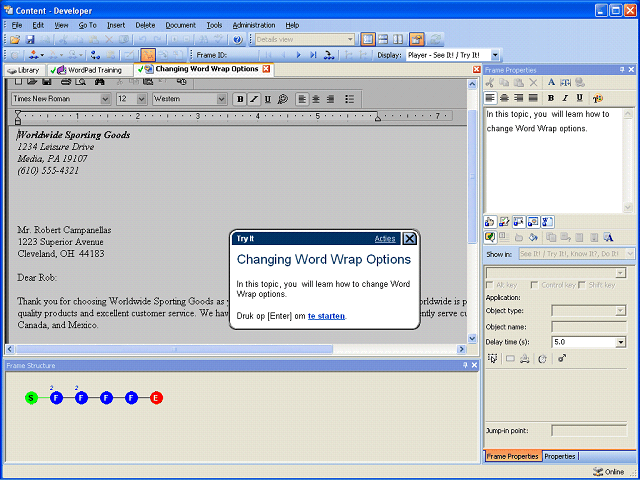This screenshot has height=480, width=640.
Task: Click the 'te starten' link
Action: point(326,316)
